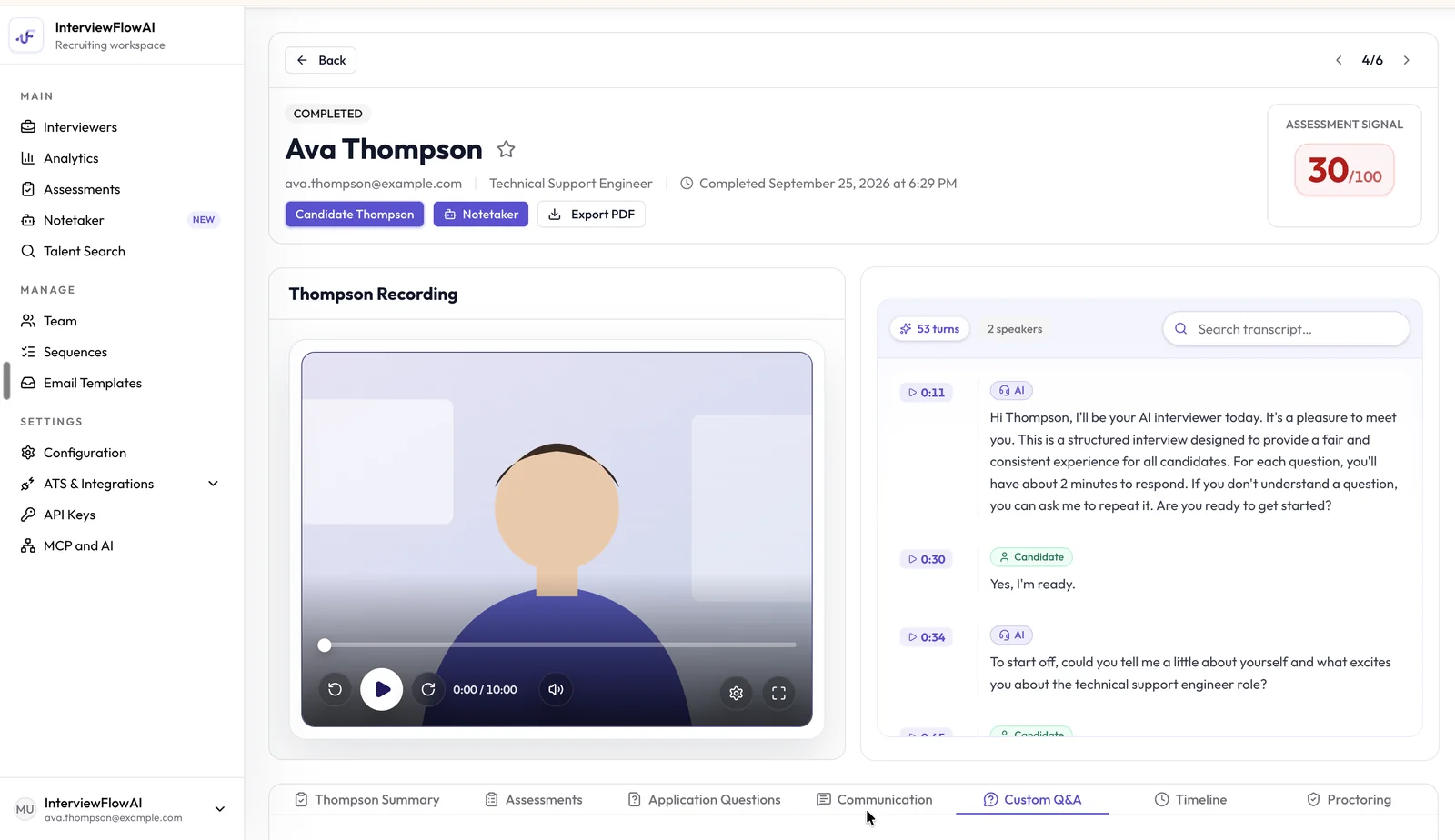This screenshot has width=1455, height=840.
Task: Jump to transcript timestamp 0:11
Action: tap(927, 393)
